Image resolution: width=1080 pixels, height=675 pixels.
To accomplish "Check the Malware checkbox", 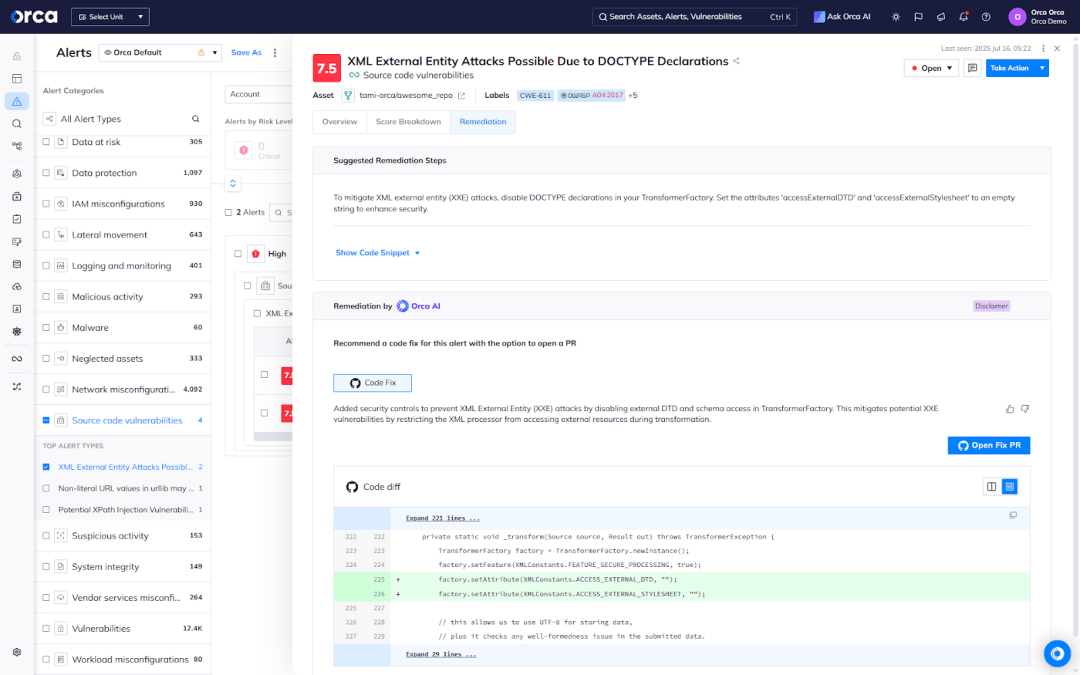I will coord(46,328).
